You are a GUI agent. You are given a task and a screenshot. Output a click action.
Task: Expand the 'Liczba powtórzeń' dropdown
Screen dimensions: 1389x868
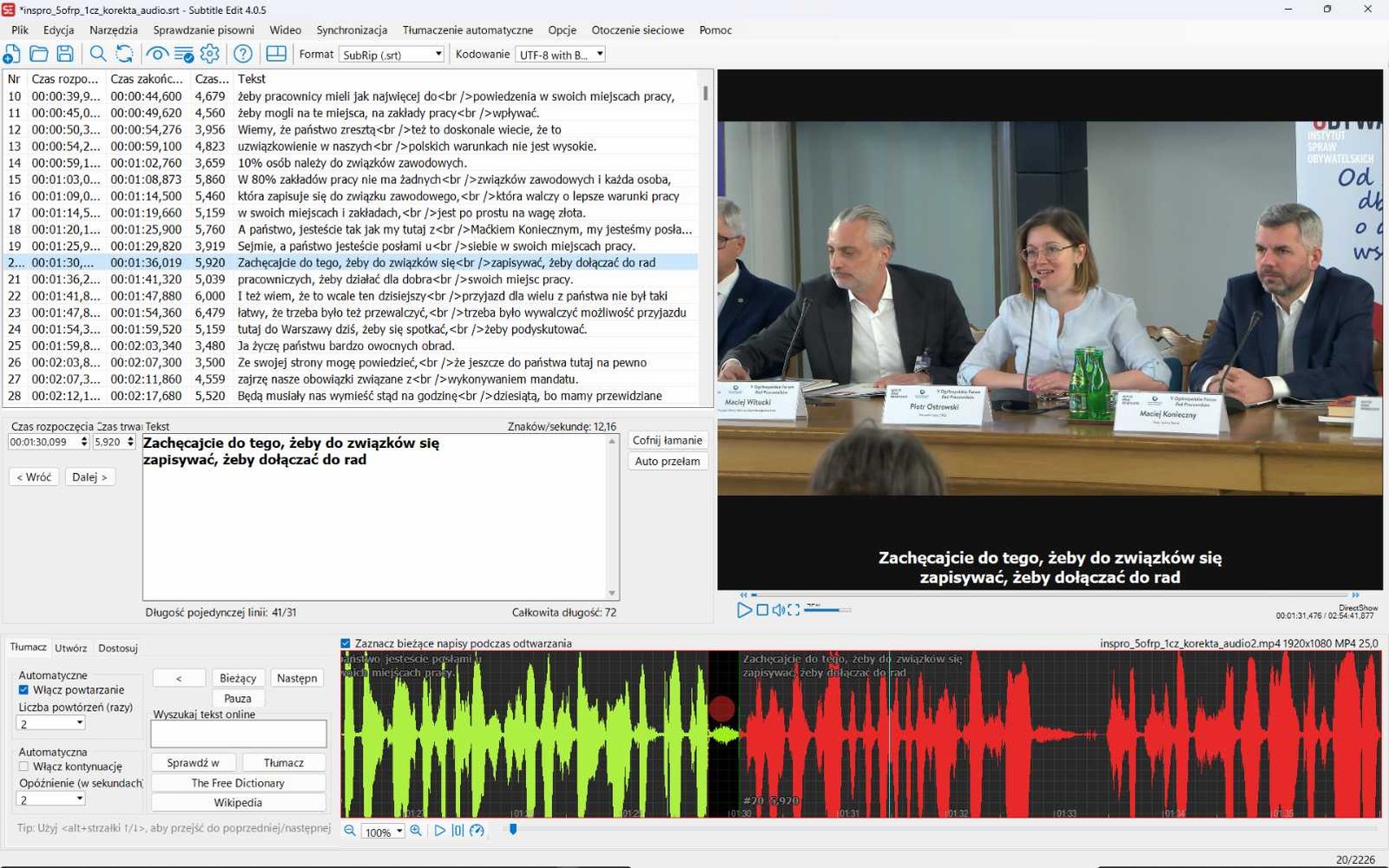[51, 723]
